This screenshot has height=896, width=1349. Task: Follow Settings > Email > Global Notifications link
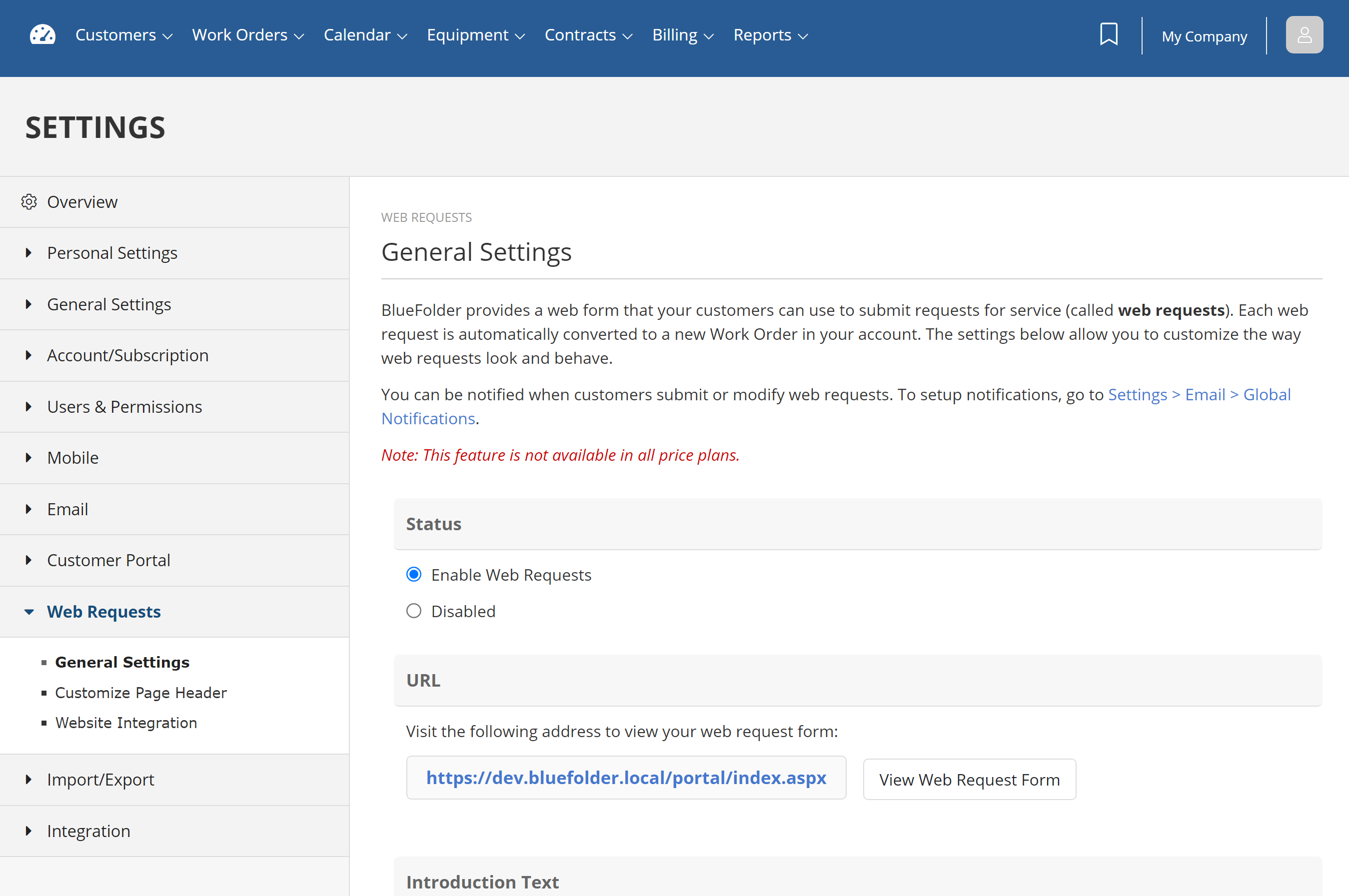(x=1199, y=394)
